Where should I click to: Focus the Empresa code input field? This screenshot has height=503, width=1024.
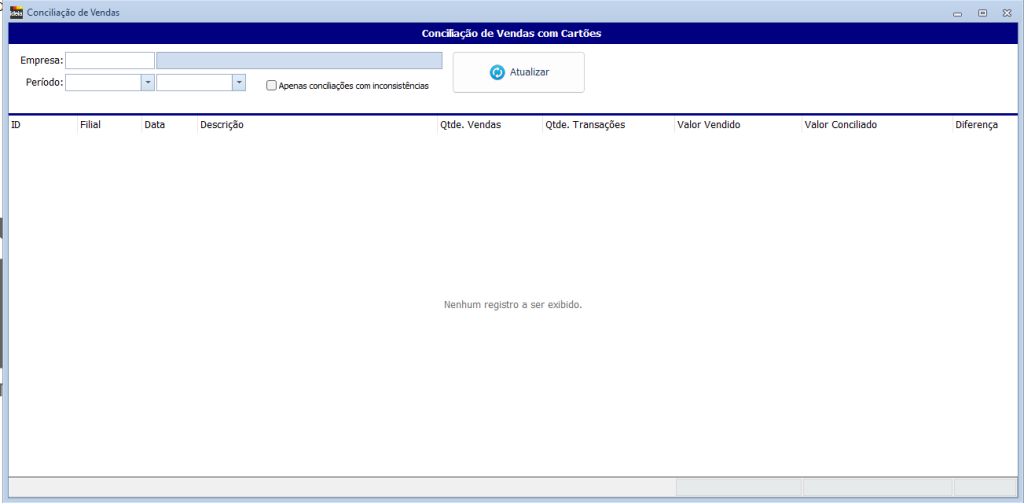110,61
